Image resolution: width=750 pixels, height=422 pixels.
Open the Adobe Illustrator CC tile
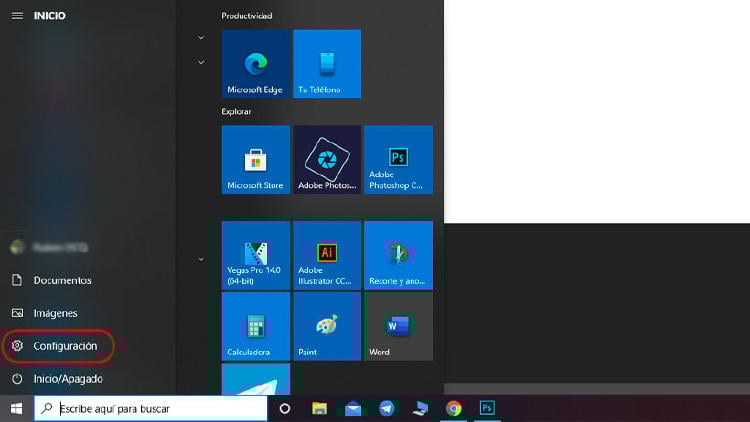point(327,255)
